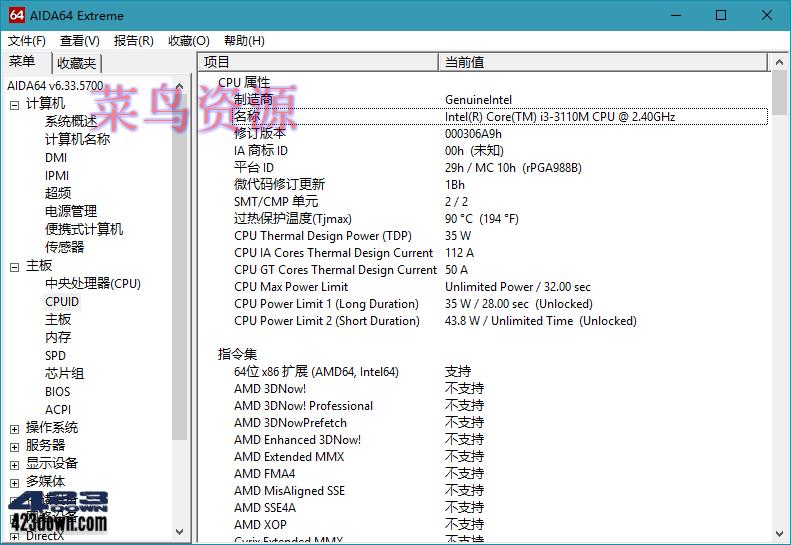The width and height of the screenshot is (791, 545).
Task: Select the 制造商 row
Action: [499, 99]
